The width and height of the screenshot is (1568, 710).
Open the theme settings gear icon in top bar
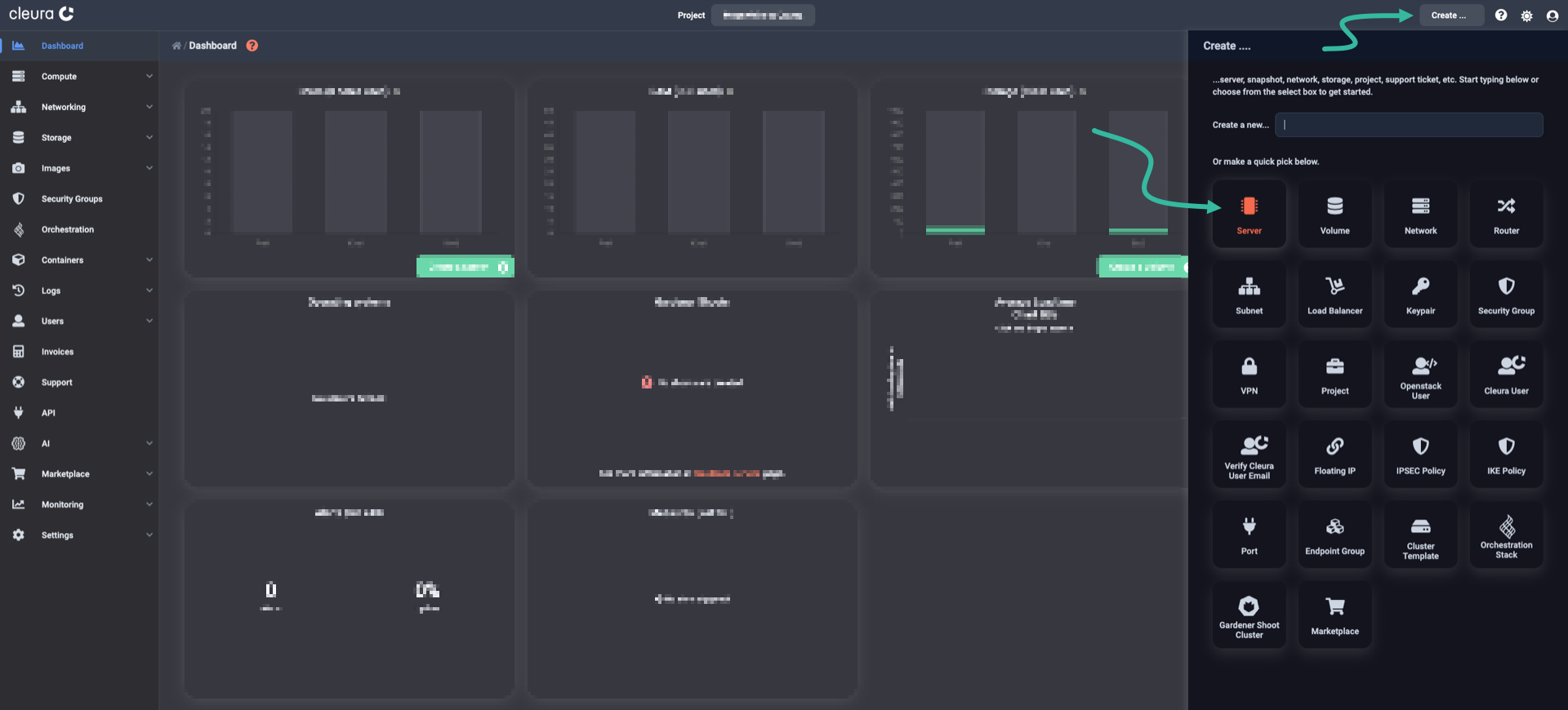tap(1526, 16)
